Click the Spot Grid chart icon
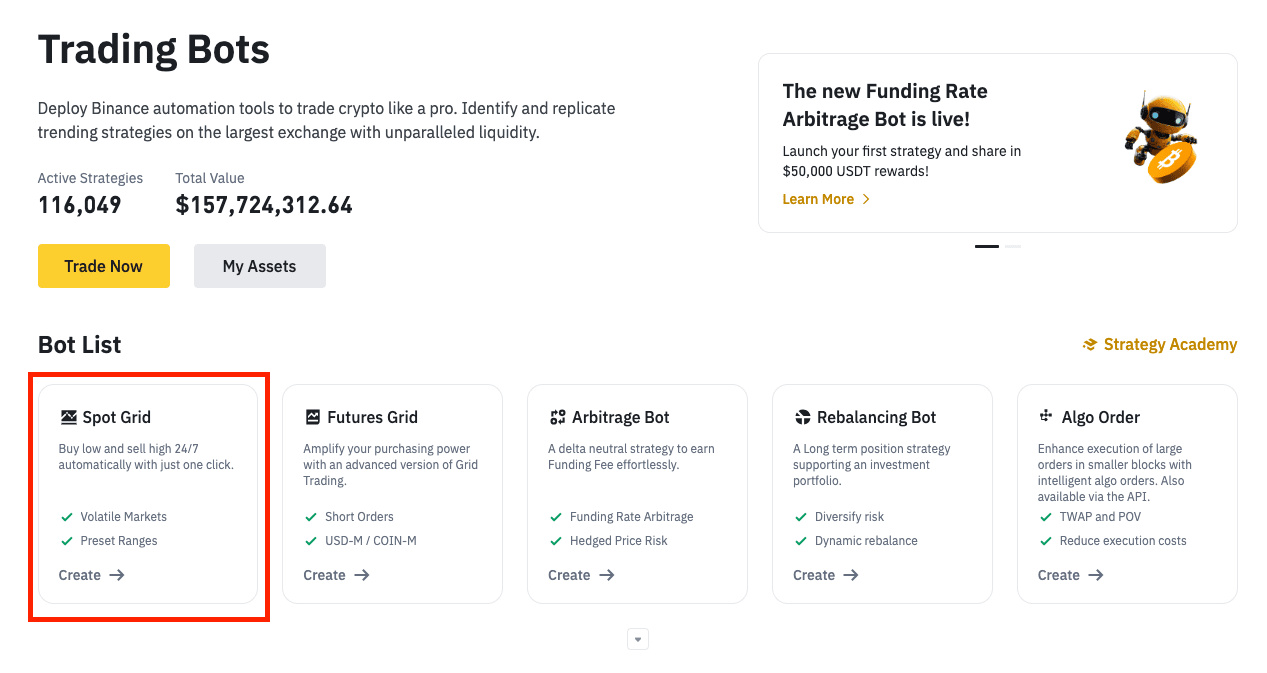1267x673 pixels. pyautogui.click(x=68, y=417)
